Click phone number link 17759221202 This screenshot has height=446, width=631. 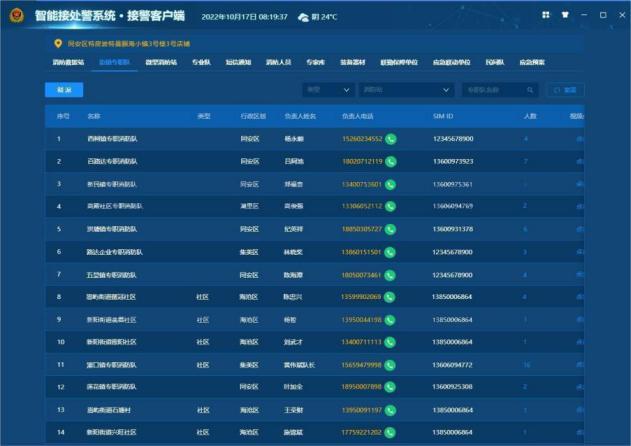(x=361, y=432)
